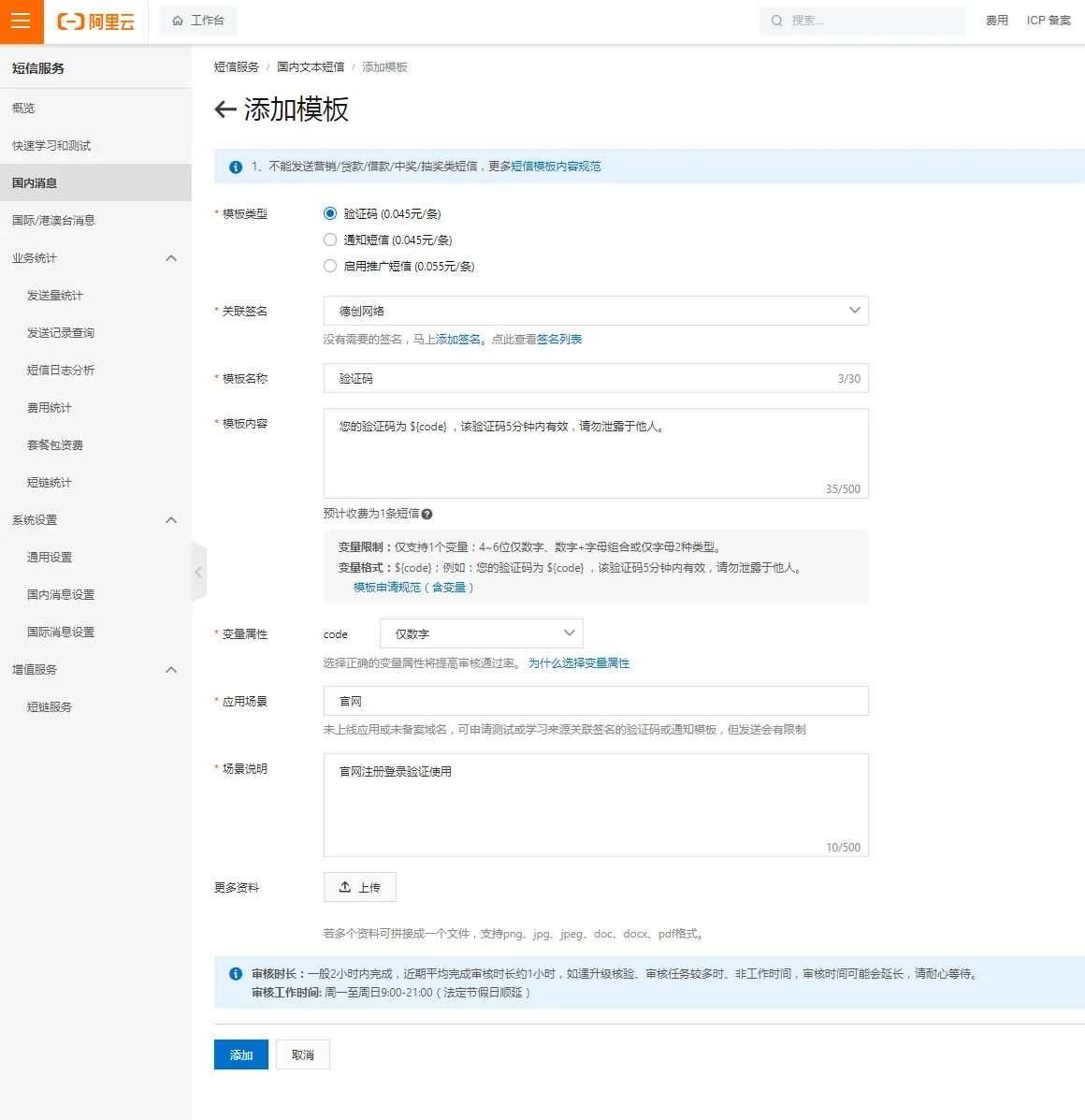Click the Aliyun logo
Image resolution: width=1085 pixels, height=1120 pixels.
pos(96,22)
